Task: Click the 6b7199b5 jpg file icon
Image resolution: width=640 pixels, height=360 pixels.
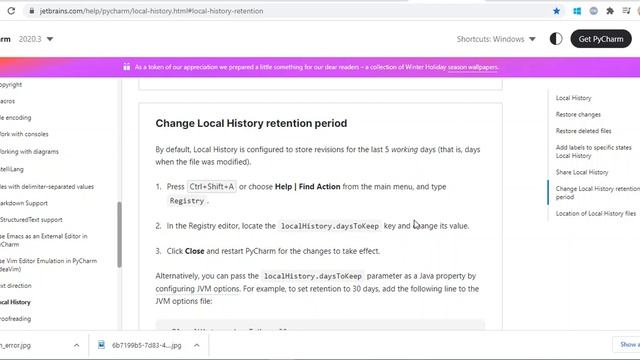Action: coord(101,345)
